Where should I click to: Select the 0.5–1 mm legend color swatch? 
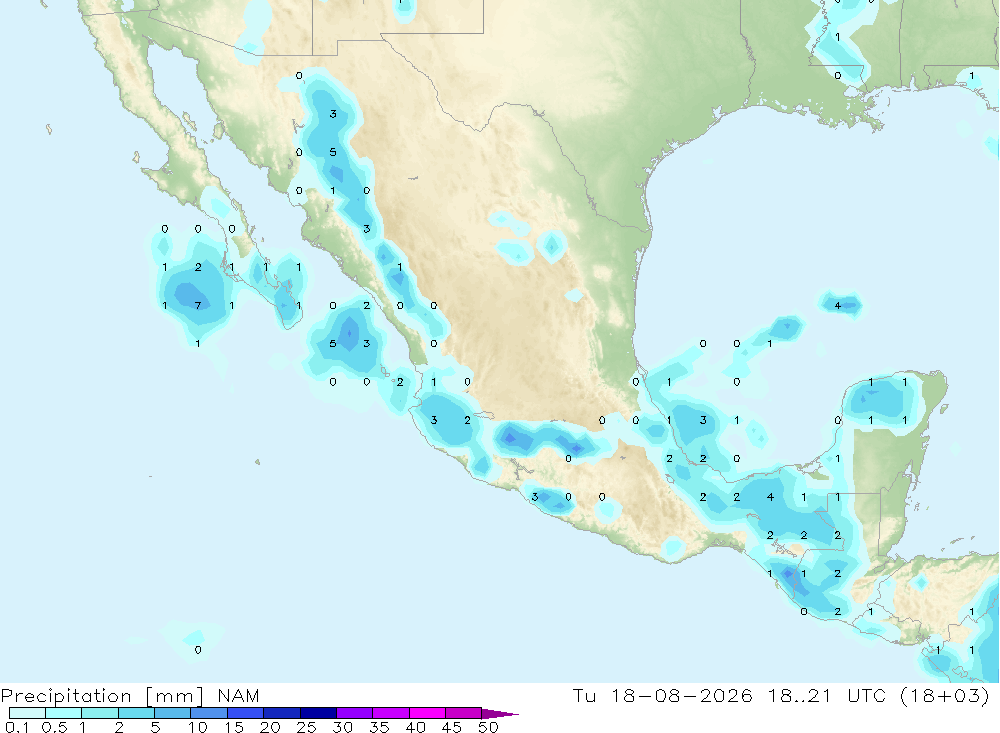(x=63, y=713)
